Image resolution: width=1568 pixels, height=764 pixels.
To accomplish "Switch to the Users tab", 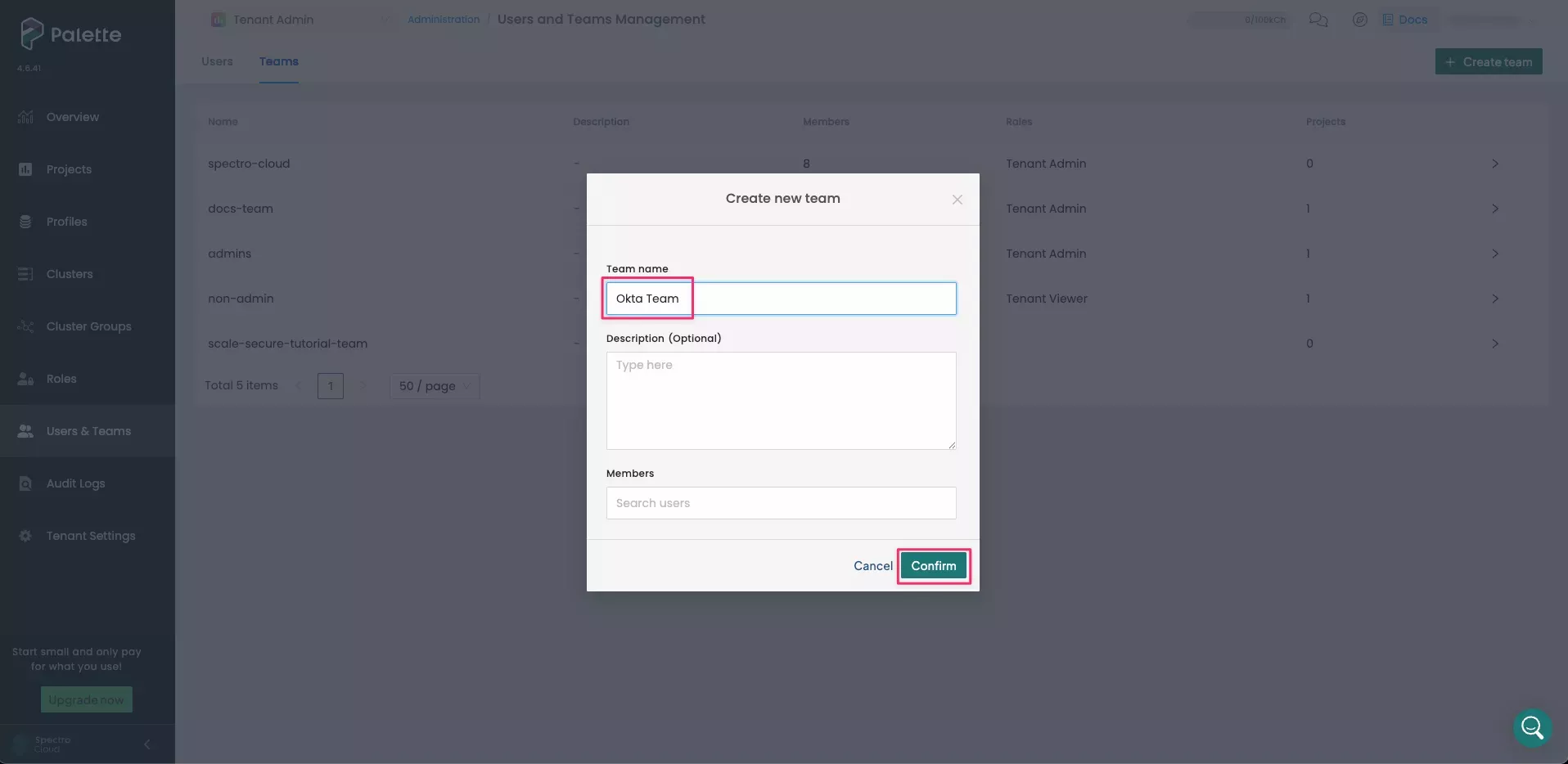I will click(217, 61).
